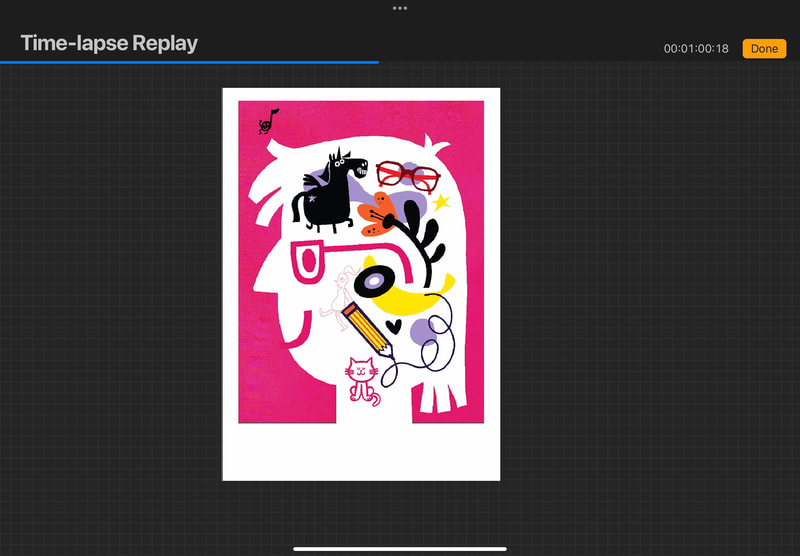Tap the orange Done button
800x556 pixels.
pyautogui.click(x=764, y=49)
